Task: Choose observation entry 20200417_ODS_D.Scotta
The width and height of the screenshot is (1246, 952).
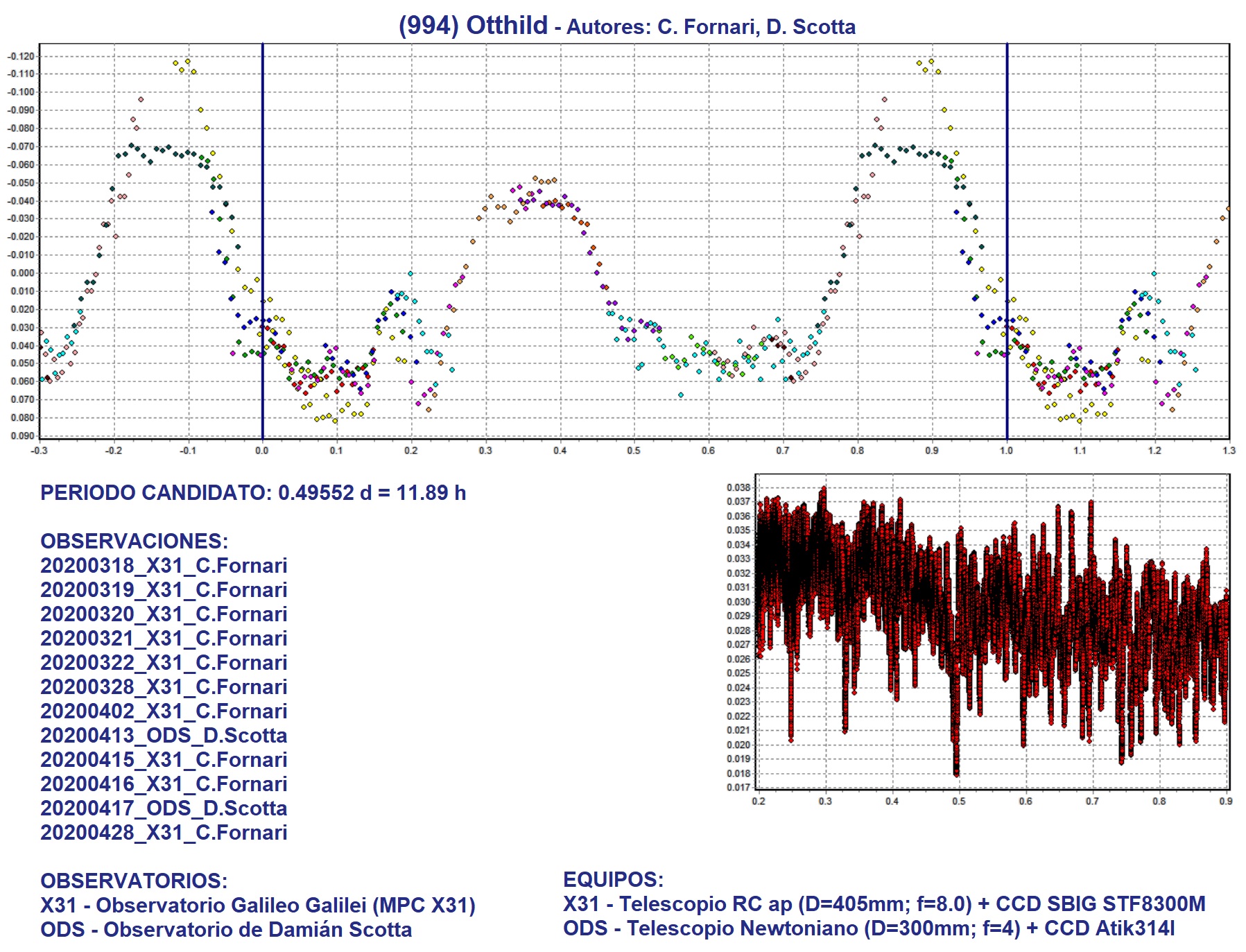Action: tap(164, 808)
